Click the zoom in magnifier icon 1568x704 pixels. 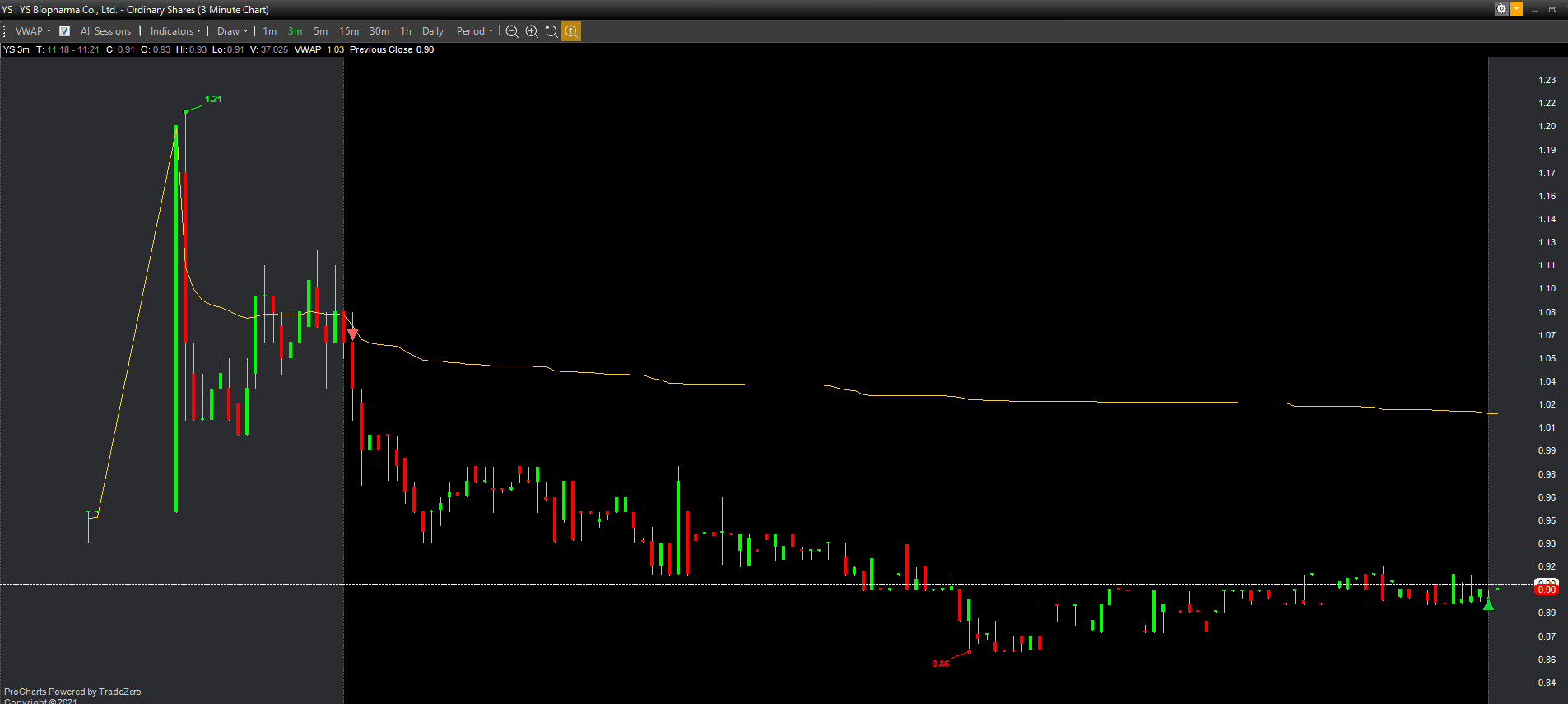(x=532, y=31)
